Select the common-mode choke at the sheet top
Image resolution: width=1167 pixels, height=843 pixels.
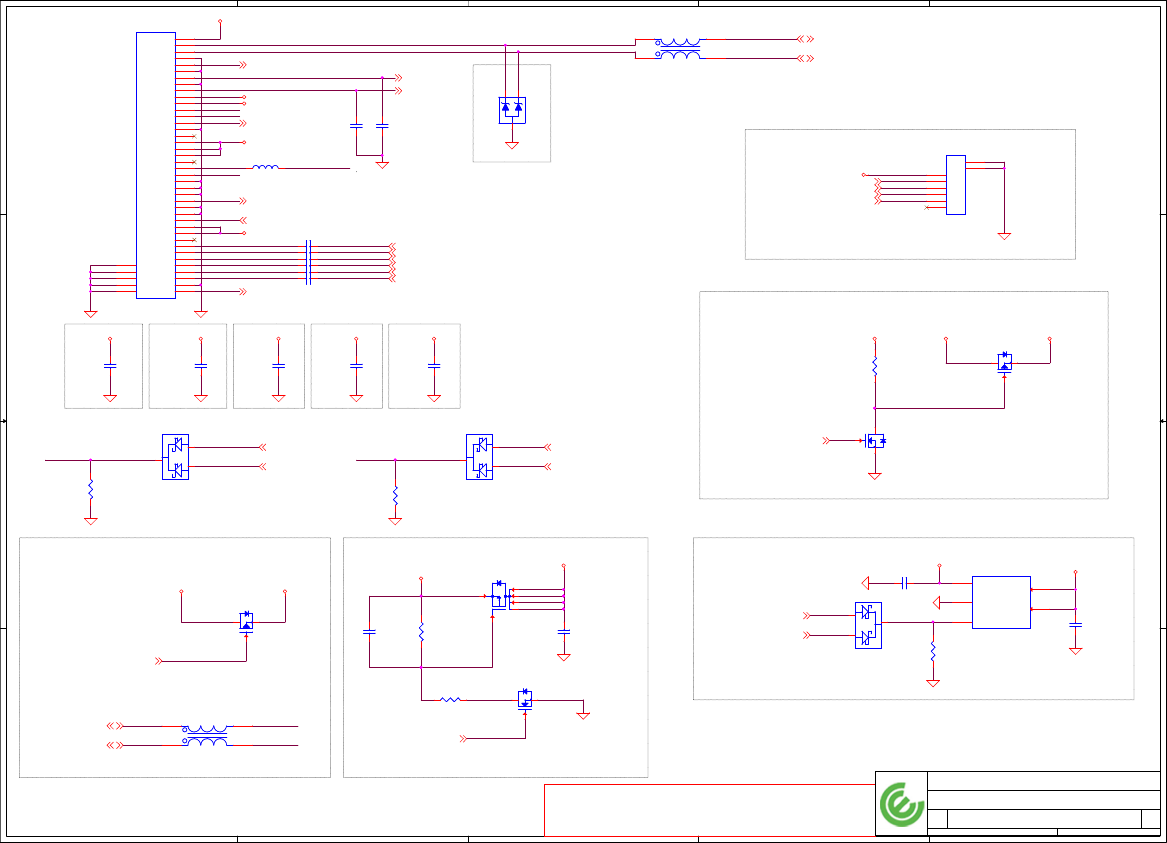click(678, 49)
